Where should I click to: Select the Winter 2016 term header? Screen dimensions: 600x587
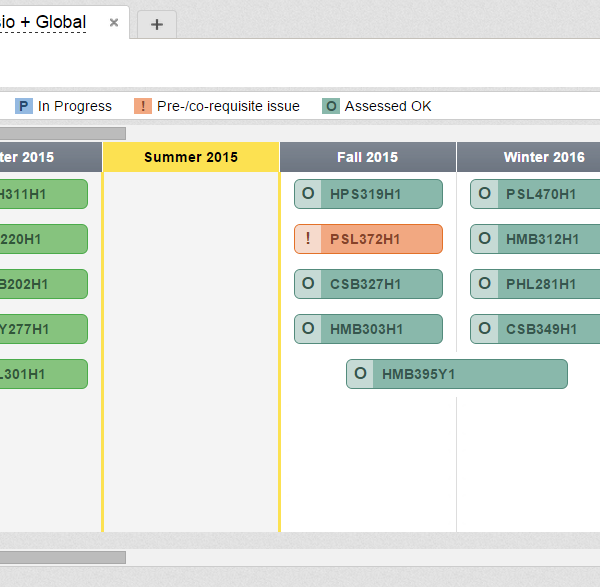pyautogui.click(x=543, y=157)
